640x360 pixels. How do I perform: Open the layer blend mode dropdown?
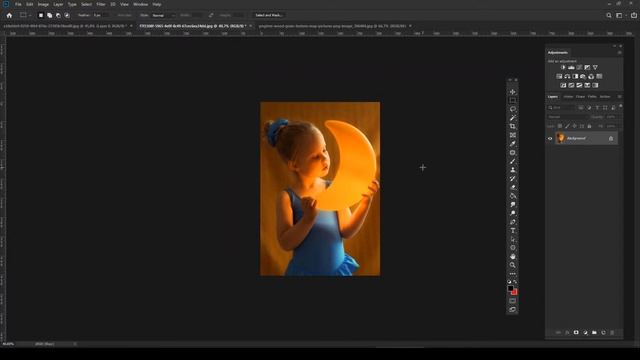pyautogui.click(x=567, y=117)
